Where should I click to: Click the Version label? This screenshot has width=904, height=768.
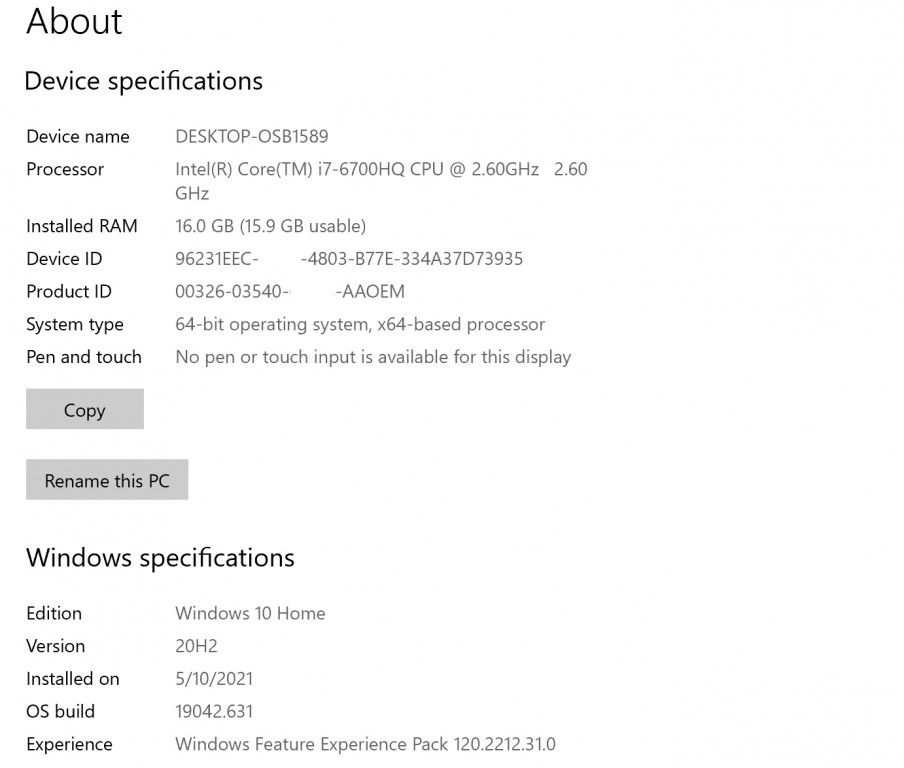tap(55, 646)
